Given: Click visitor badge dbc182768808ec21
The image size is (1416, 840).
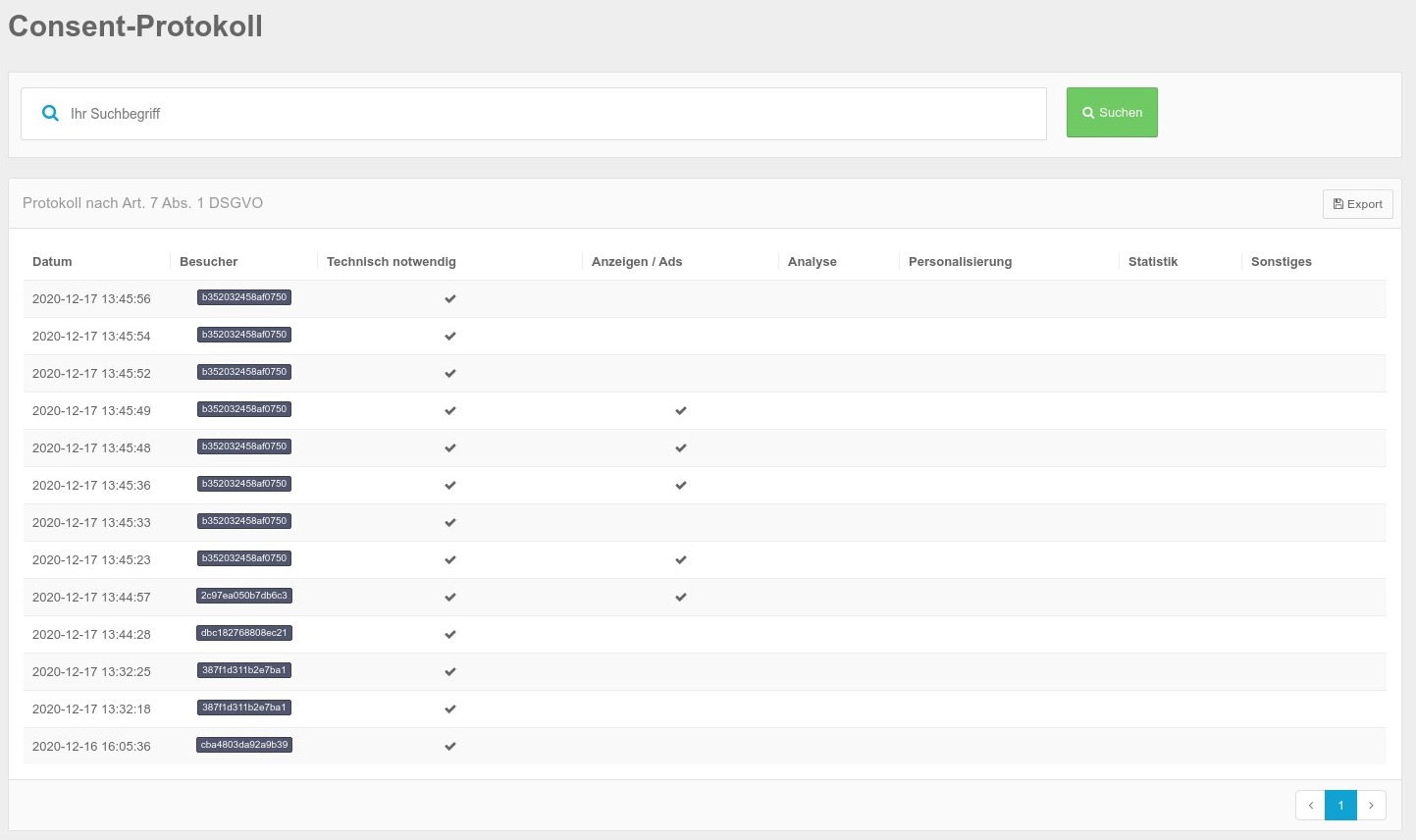Looking at the screenshot, I should (x=244, y=633).
